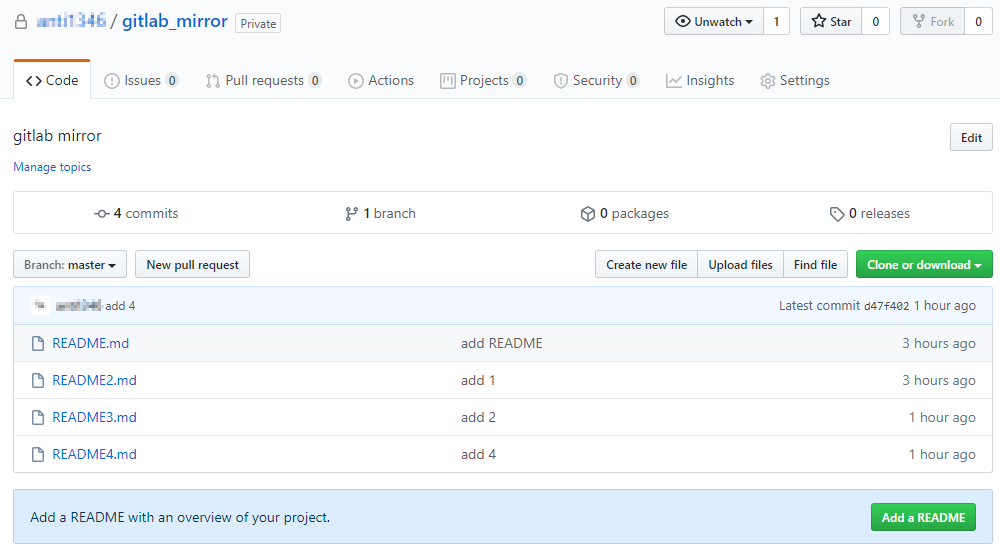Open the README.md file
This screenshot has width=1000, height=551.
coord(91,343)
